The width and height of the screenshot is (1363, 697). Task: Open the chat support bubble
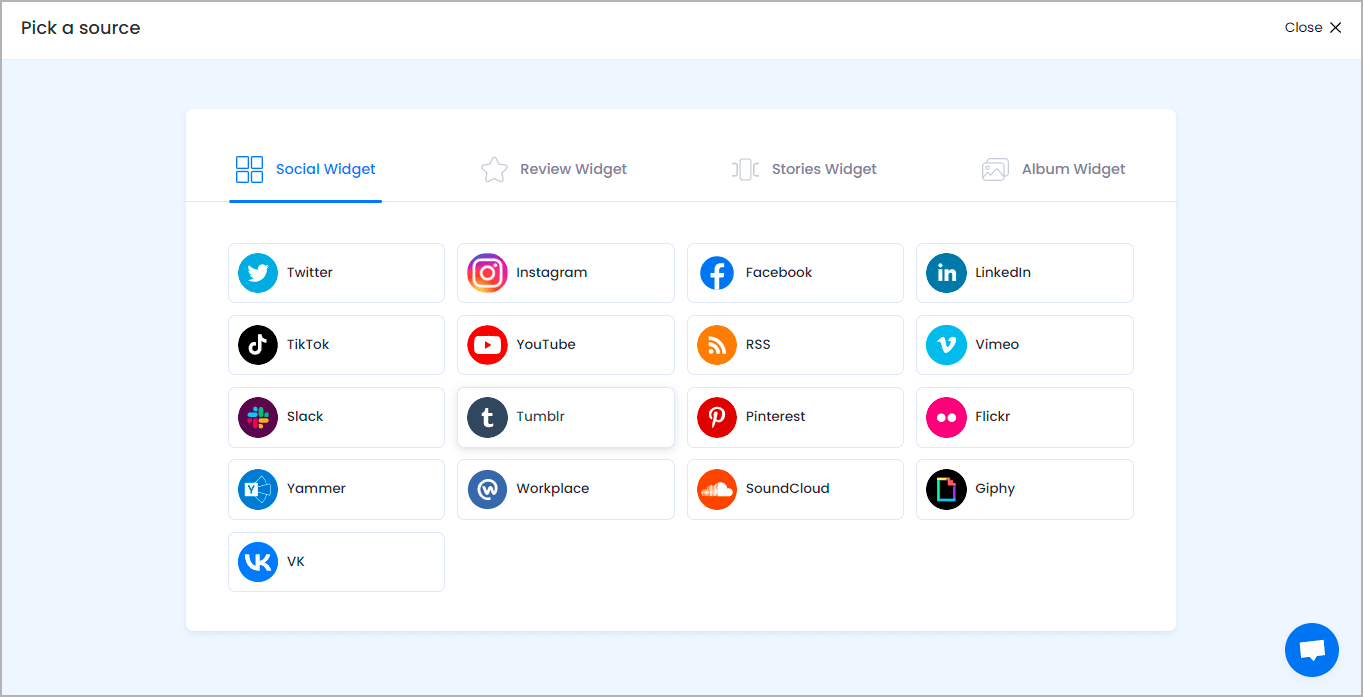pos(1312,650)
